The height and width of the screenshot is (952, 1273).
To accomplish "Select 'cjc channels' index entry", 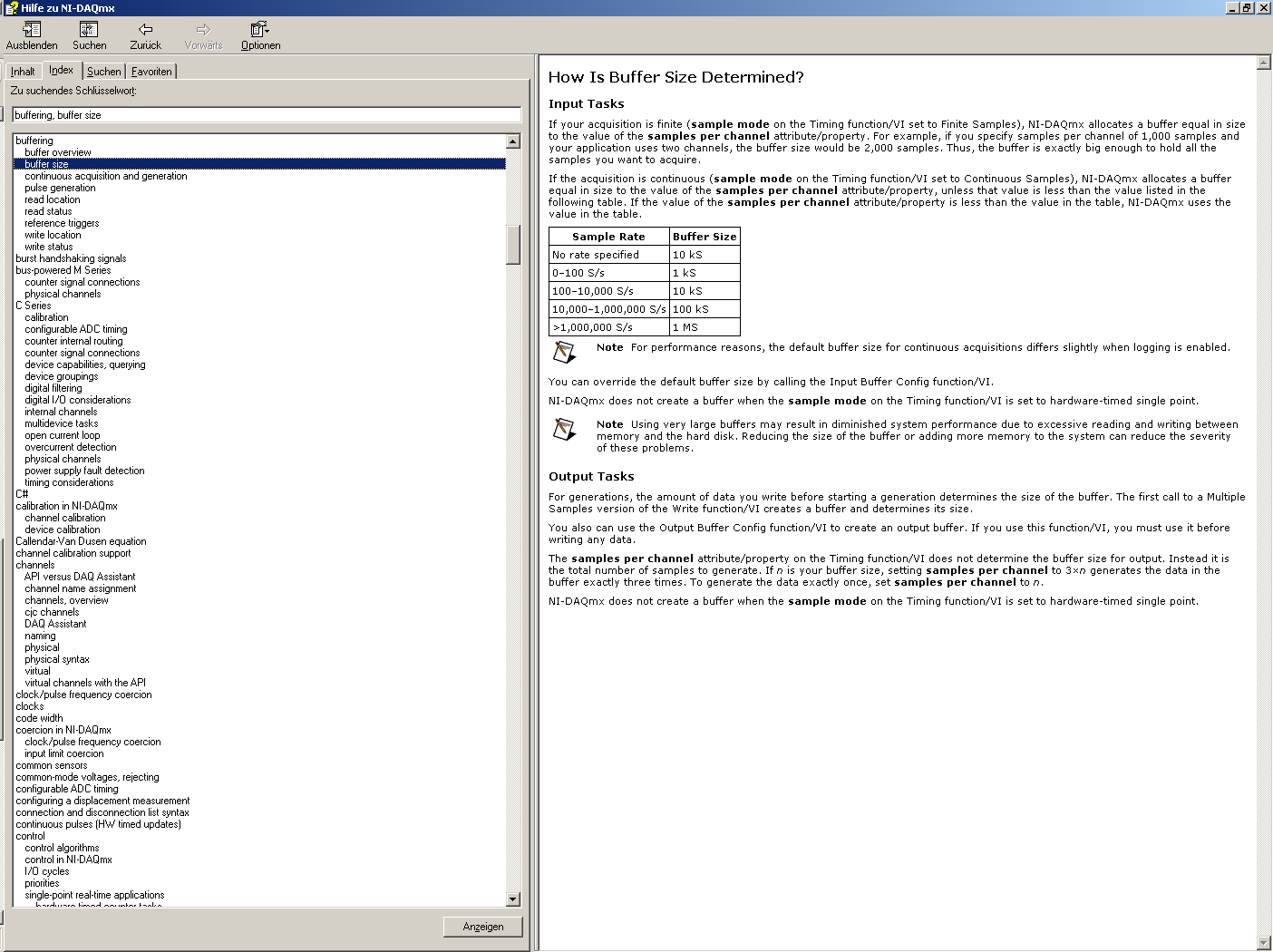I will 52,612.
